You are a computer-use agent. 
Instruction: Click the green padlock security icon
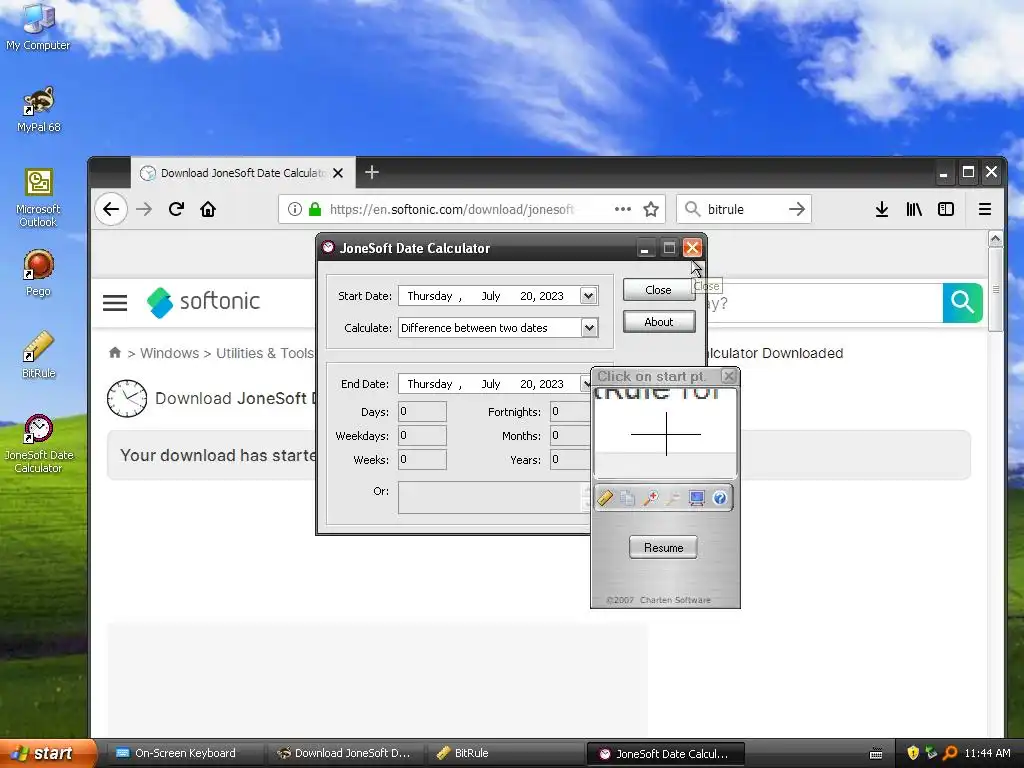[x=315, y=209]
